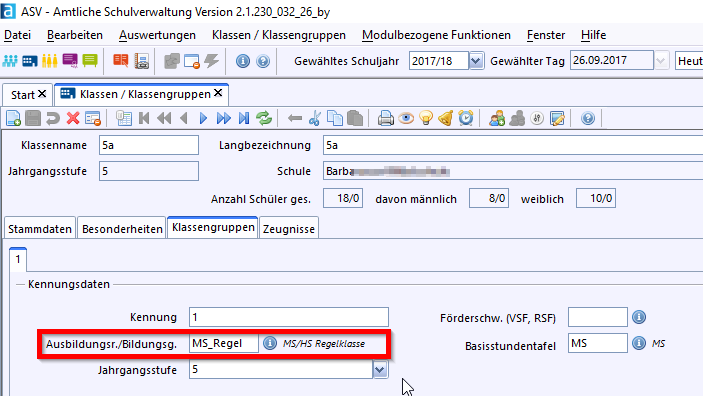This screenshot has height=396, width=703.
Task: Open the Gewählter Tag date dropdown arrow
Action: pos(661,61)
